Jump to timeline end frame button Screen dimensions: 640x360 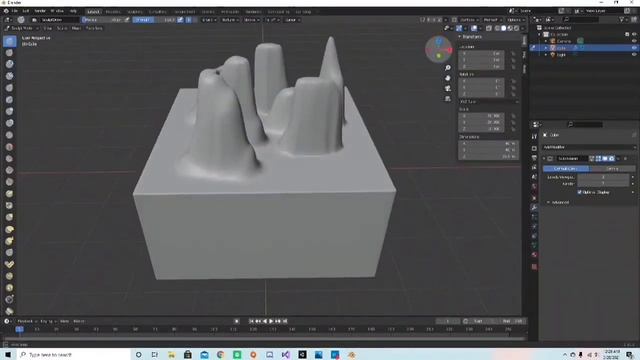click(x=285, y=321)
